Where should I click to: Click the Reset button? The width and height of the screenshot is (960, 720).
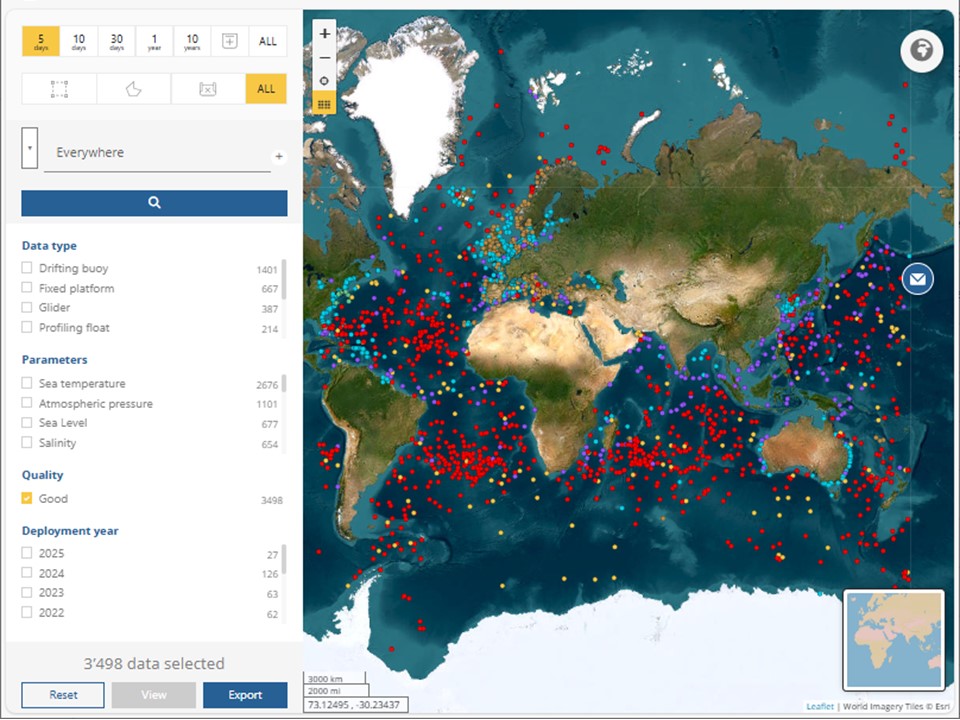63,695
